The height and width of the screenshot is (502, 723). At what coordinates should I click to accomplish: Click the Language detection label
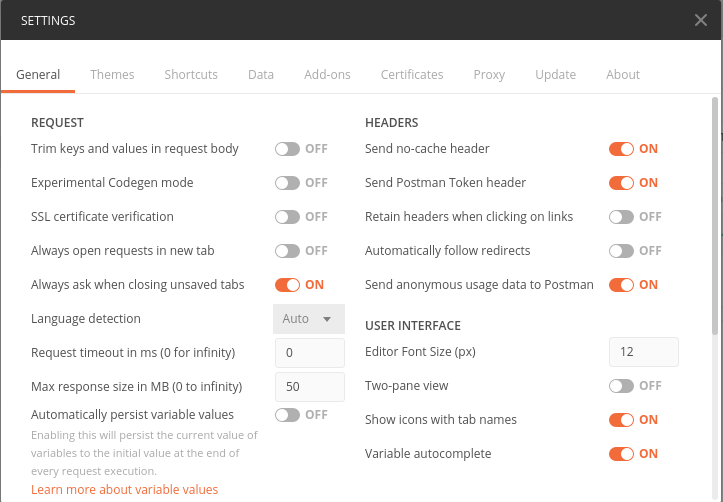86,319
